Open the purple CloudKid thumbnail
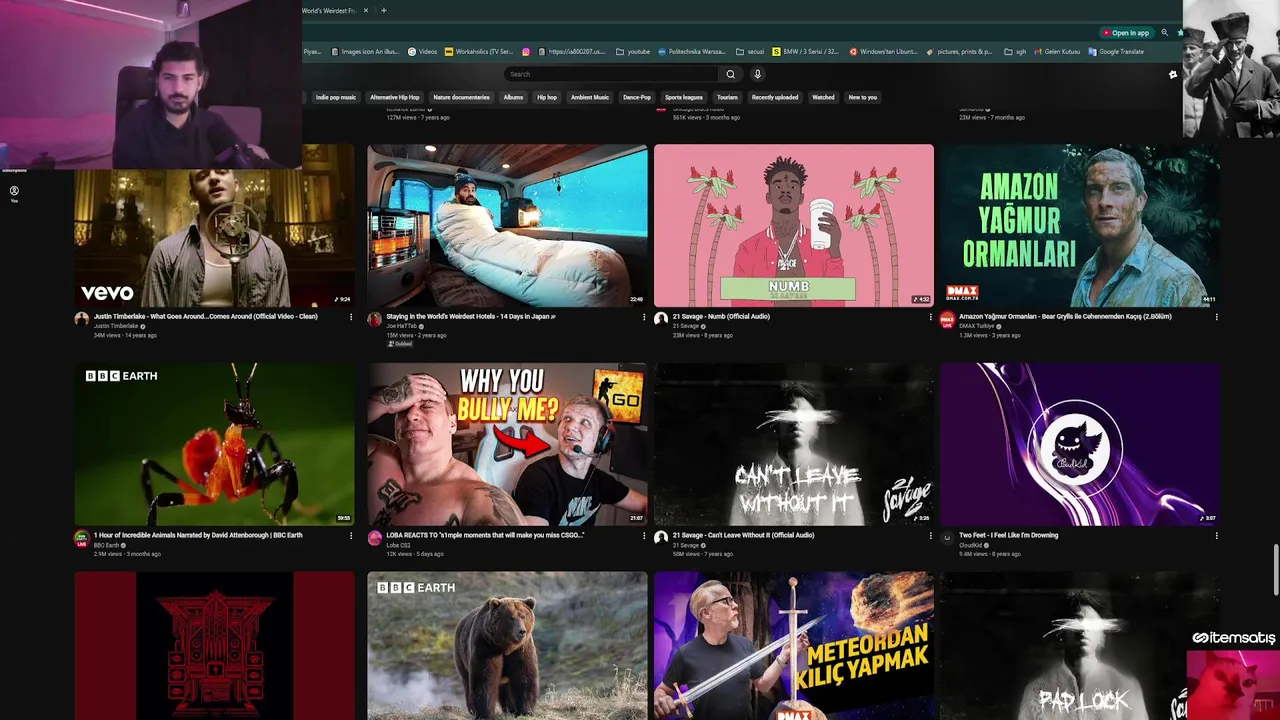Screen dimensions: 1280x720 [x=1080, y=444]
